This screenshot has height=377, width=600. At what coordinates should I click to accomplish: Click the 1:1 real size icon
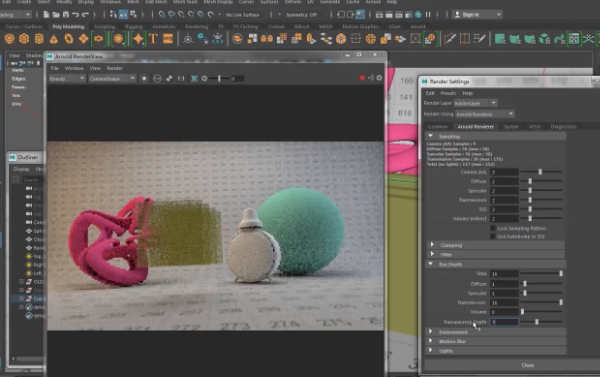click(181, 78)
